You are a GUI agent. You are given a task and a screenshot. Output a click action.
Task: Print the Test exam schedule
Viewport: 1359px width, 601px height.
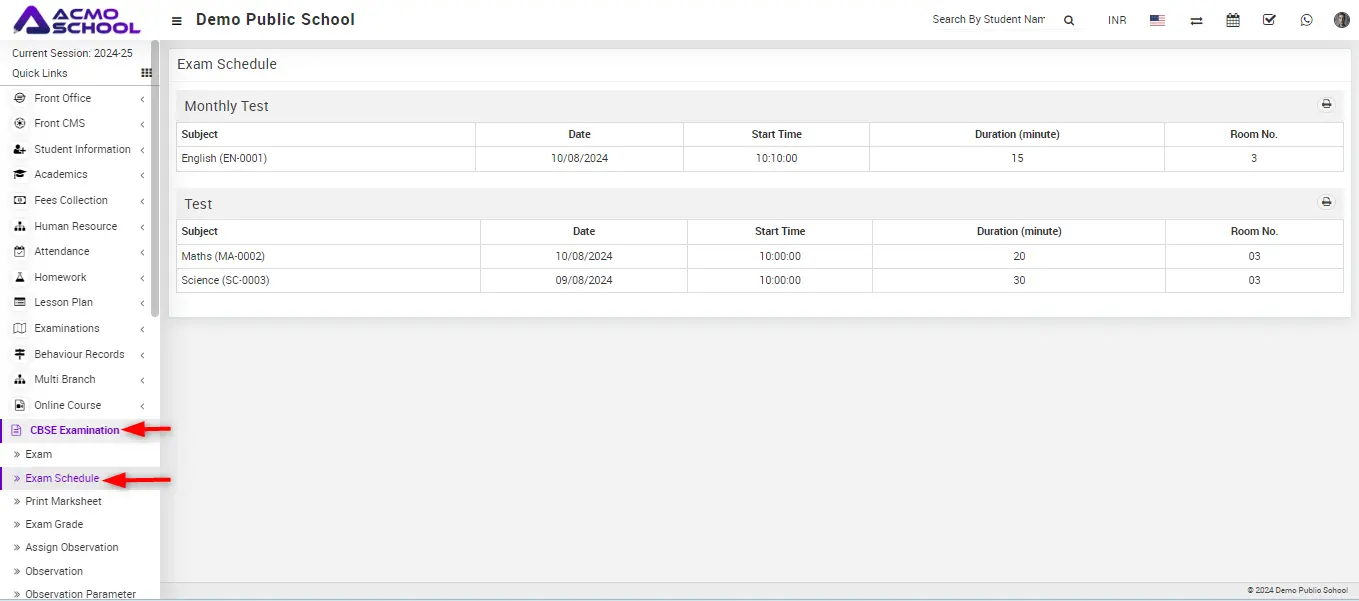1326,202
